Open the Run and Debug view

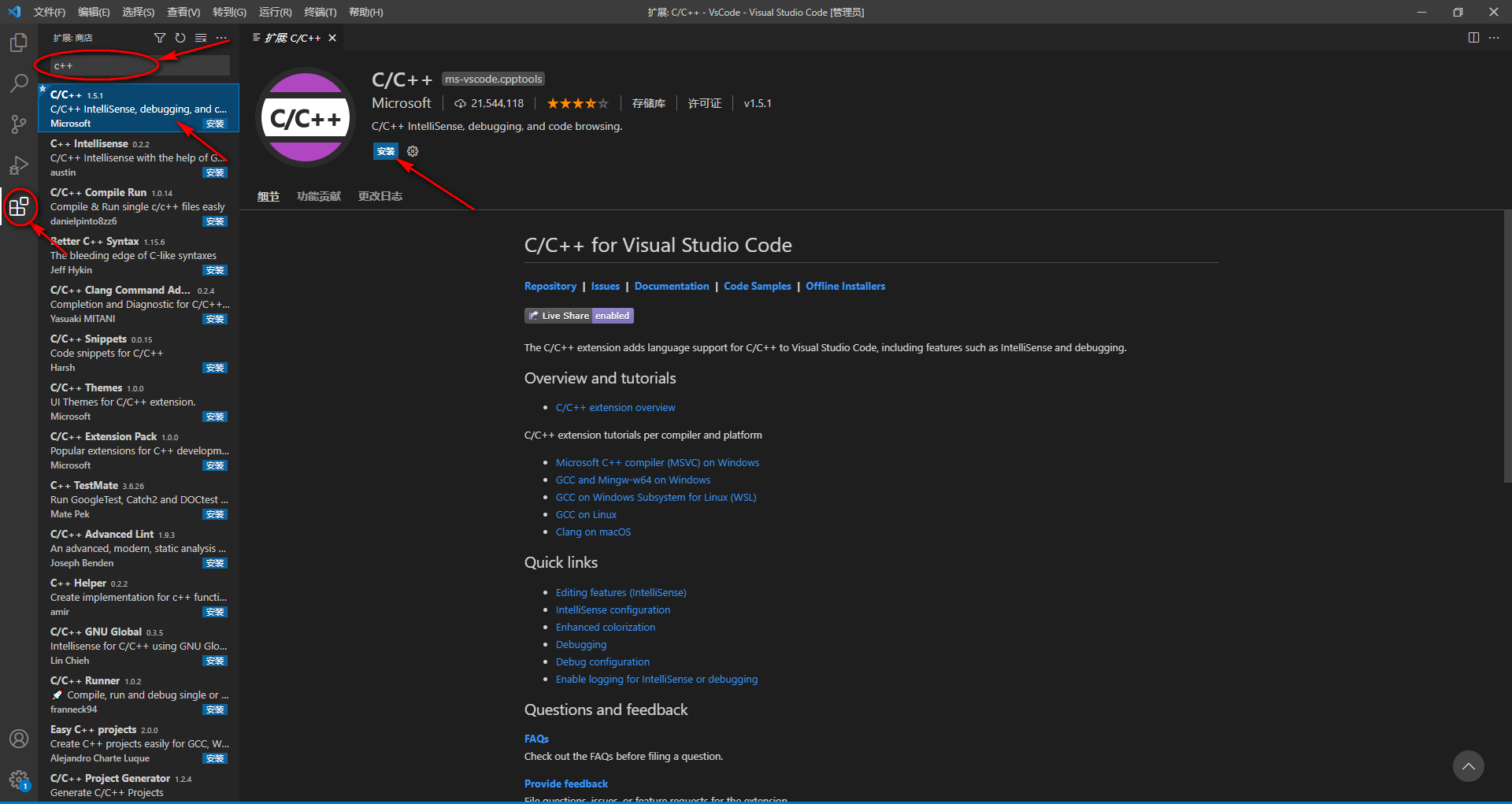[x=19, y=165]
